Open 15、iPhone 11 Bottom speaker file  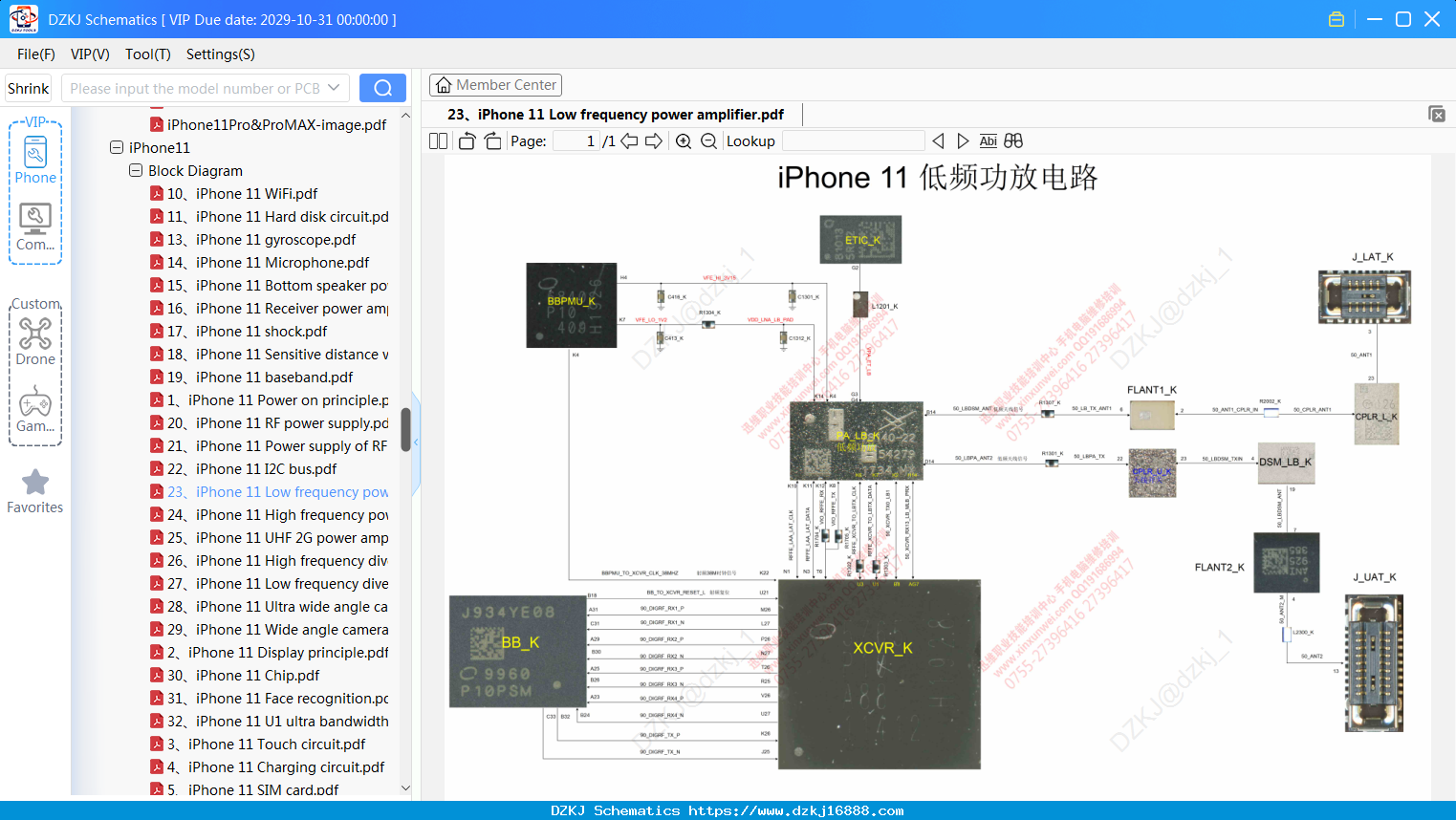point(278,285)
